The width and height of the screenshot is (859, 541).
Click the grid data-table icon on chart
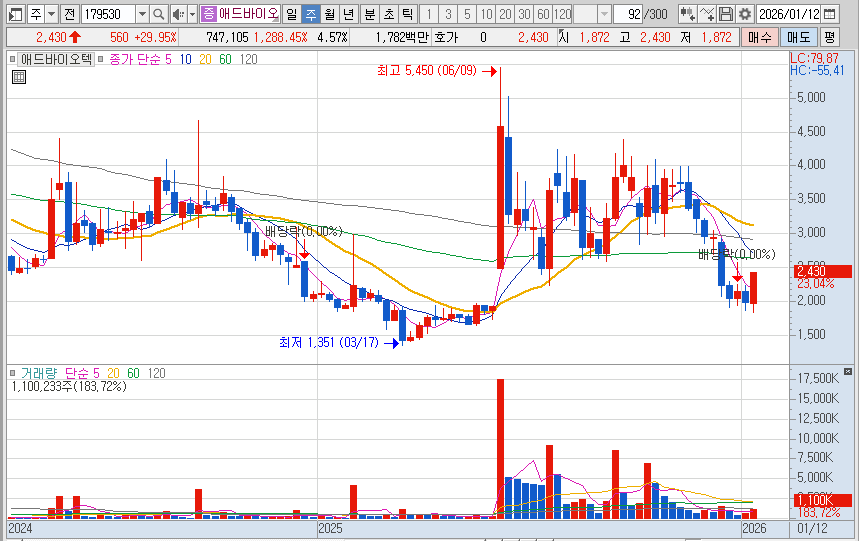click(19, 77)
